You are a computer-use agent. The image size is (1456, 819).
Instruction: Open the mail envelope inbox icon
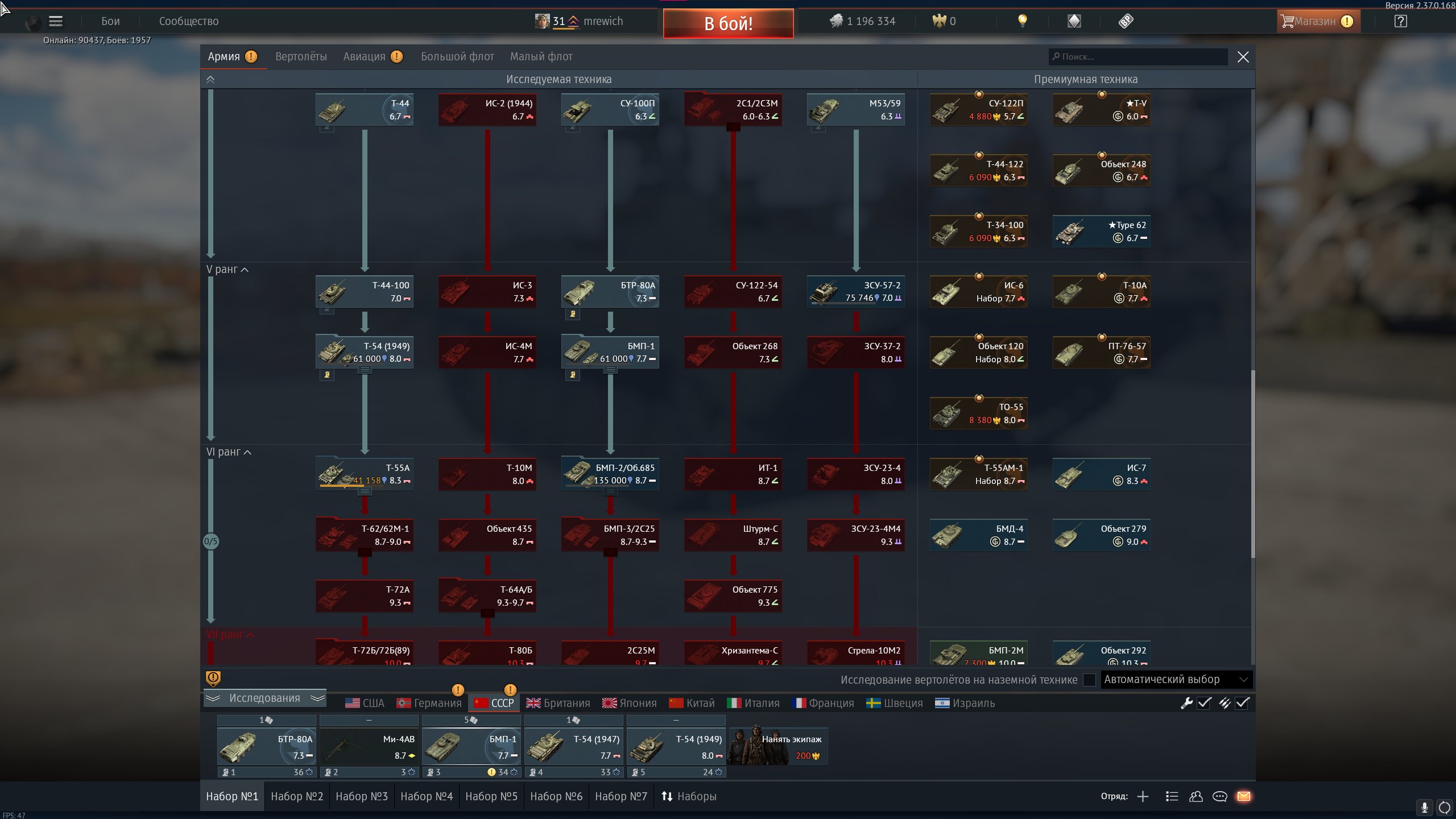pos(1243,796)
